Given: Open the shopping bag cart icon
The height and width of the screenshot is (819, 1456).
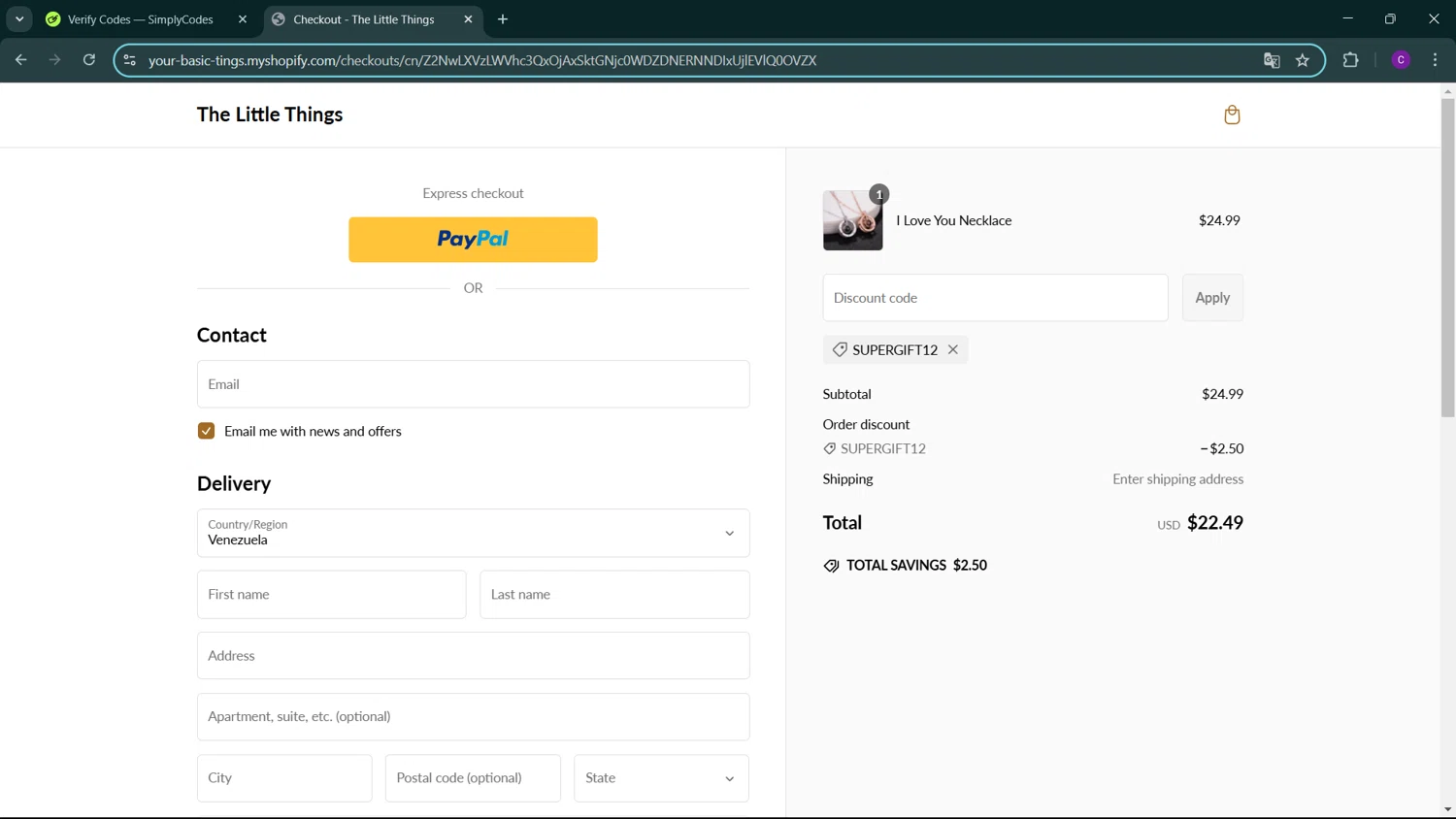Looking at the screenshot, I should [x=1232, y=115].
